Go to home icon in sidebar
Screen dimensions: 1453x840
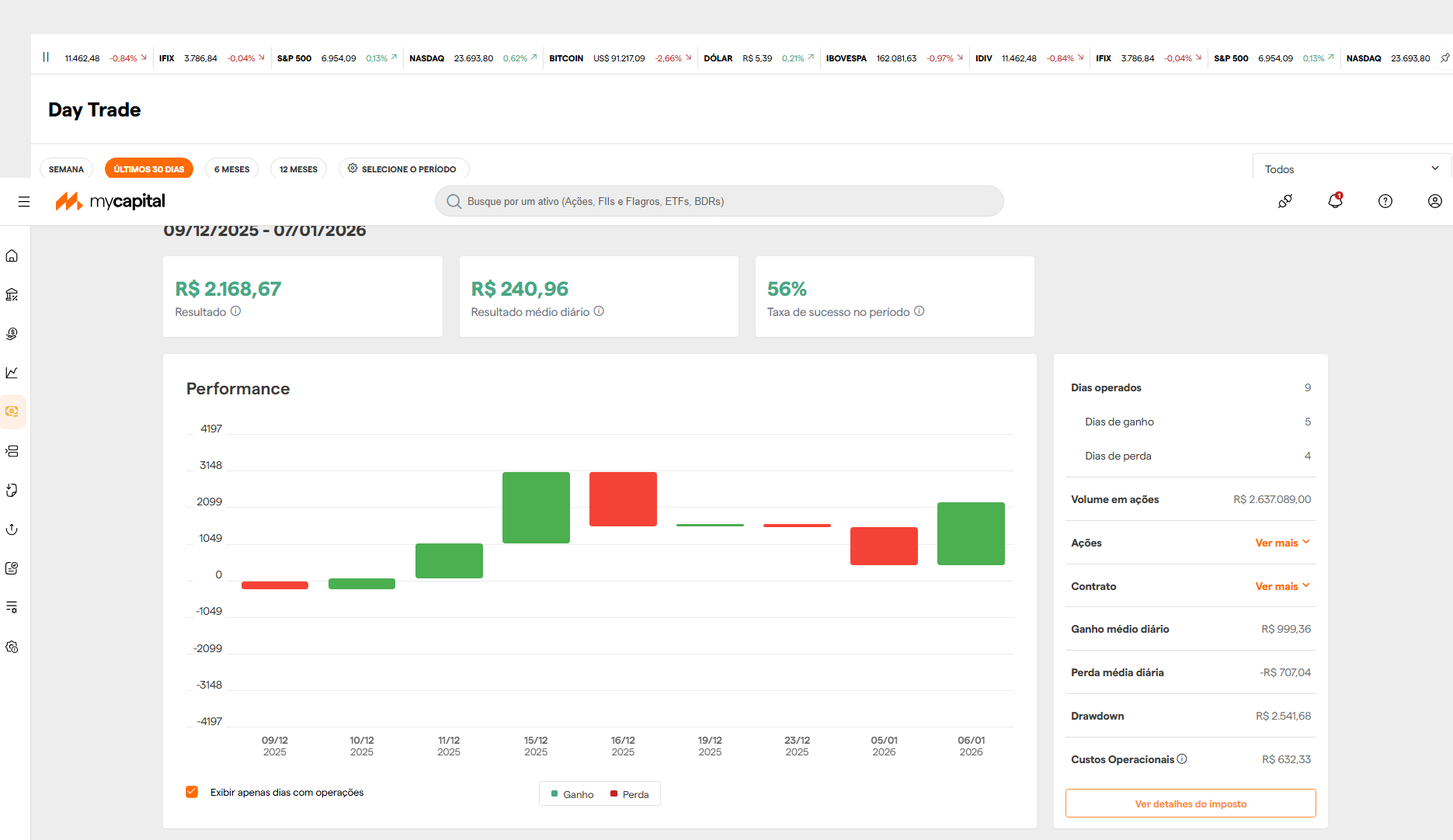[12, 255]
